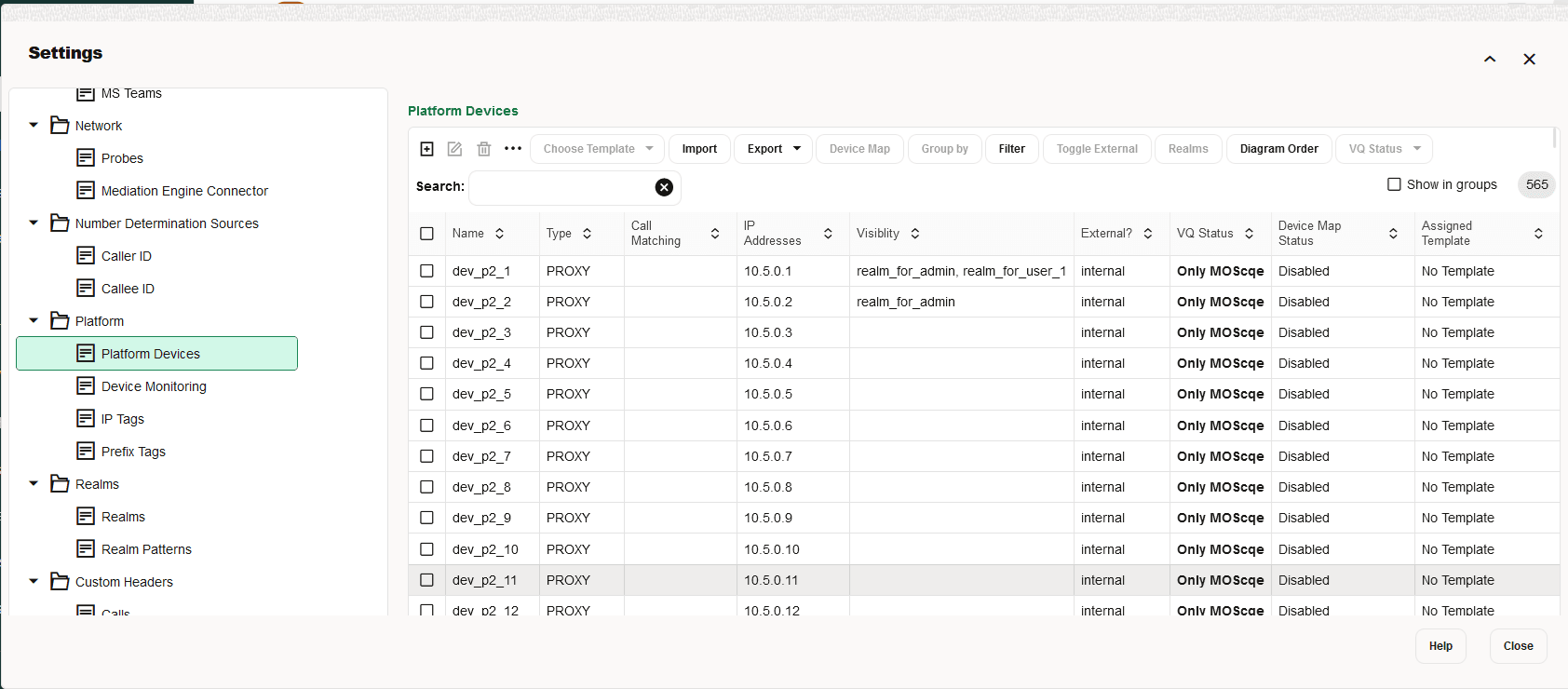
Task: Click the delete trash can icon
Action: [x=483, y=149]
